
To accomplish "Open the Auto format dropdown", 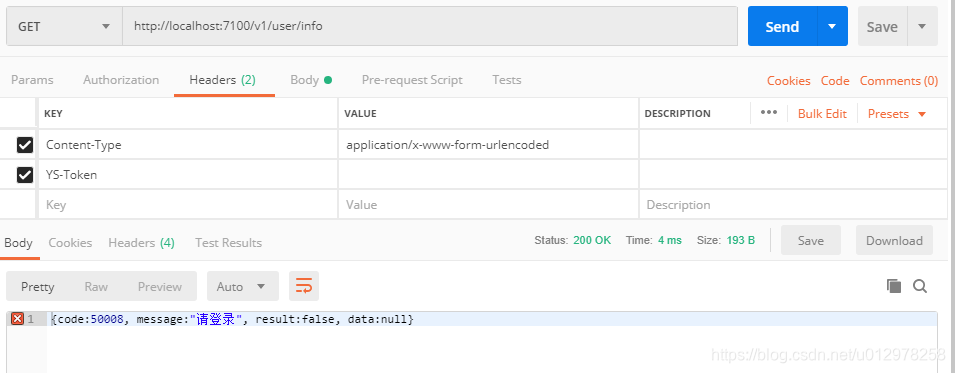I will click(242, 286).
